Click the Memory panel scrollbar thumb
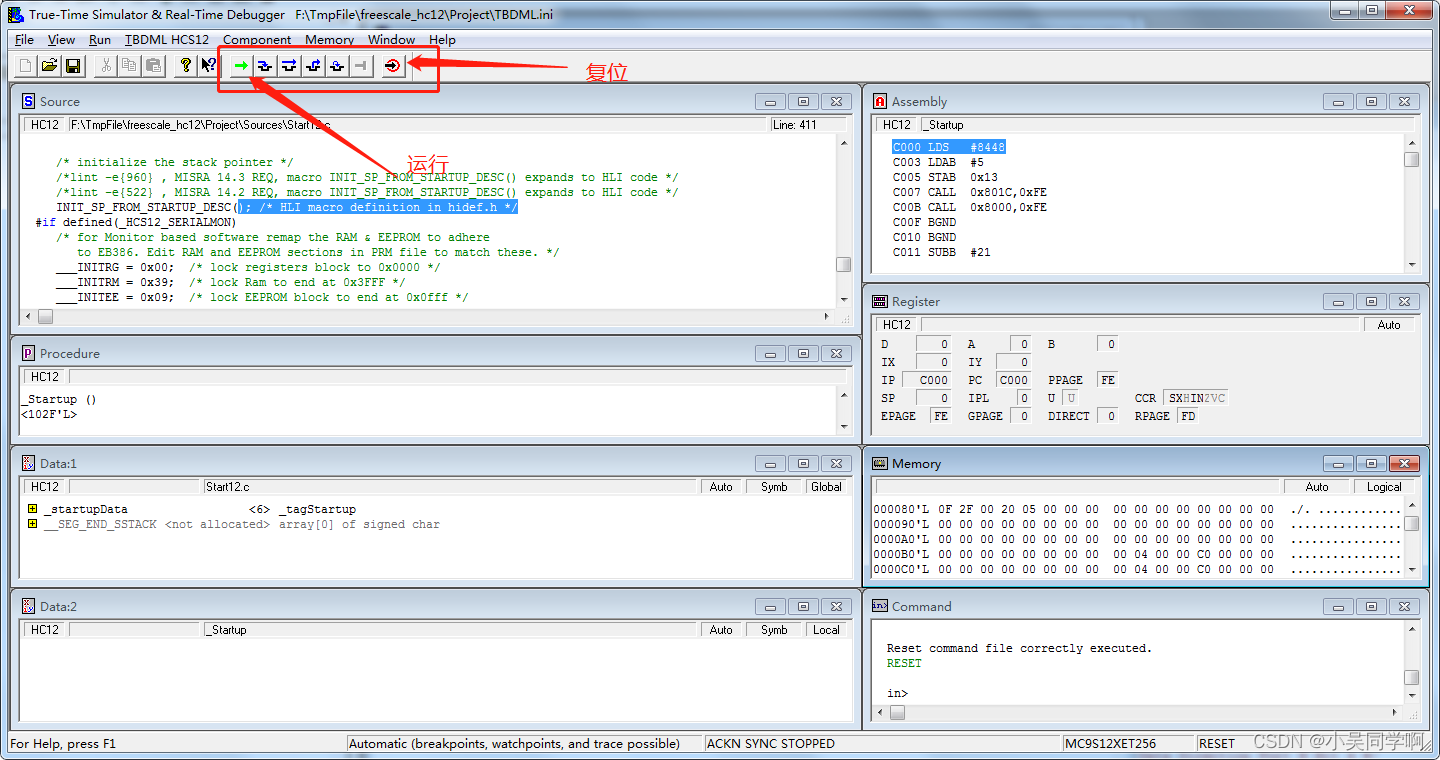This screenshot has width=1440, height=760. [x=1411, y=524]
